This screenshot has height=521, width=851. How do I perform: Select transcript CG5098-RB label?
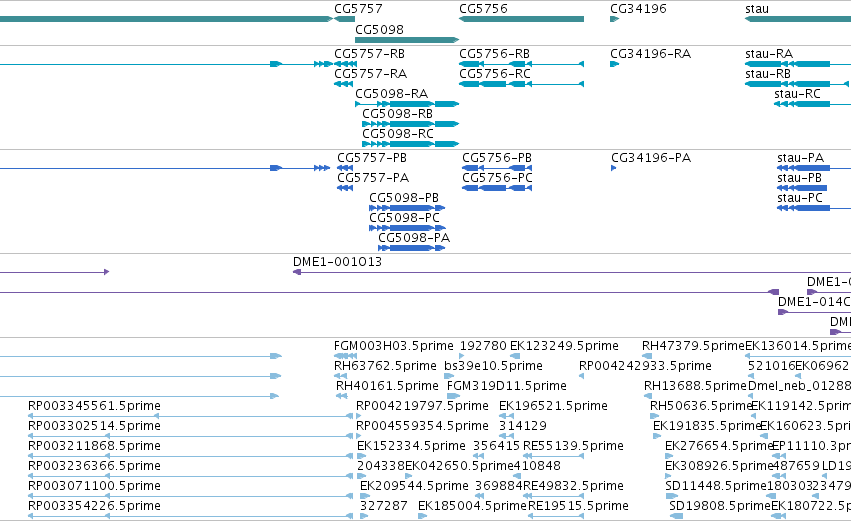[397, 114]
